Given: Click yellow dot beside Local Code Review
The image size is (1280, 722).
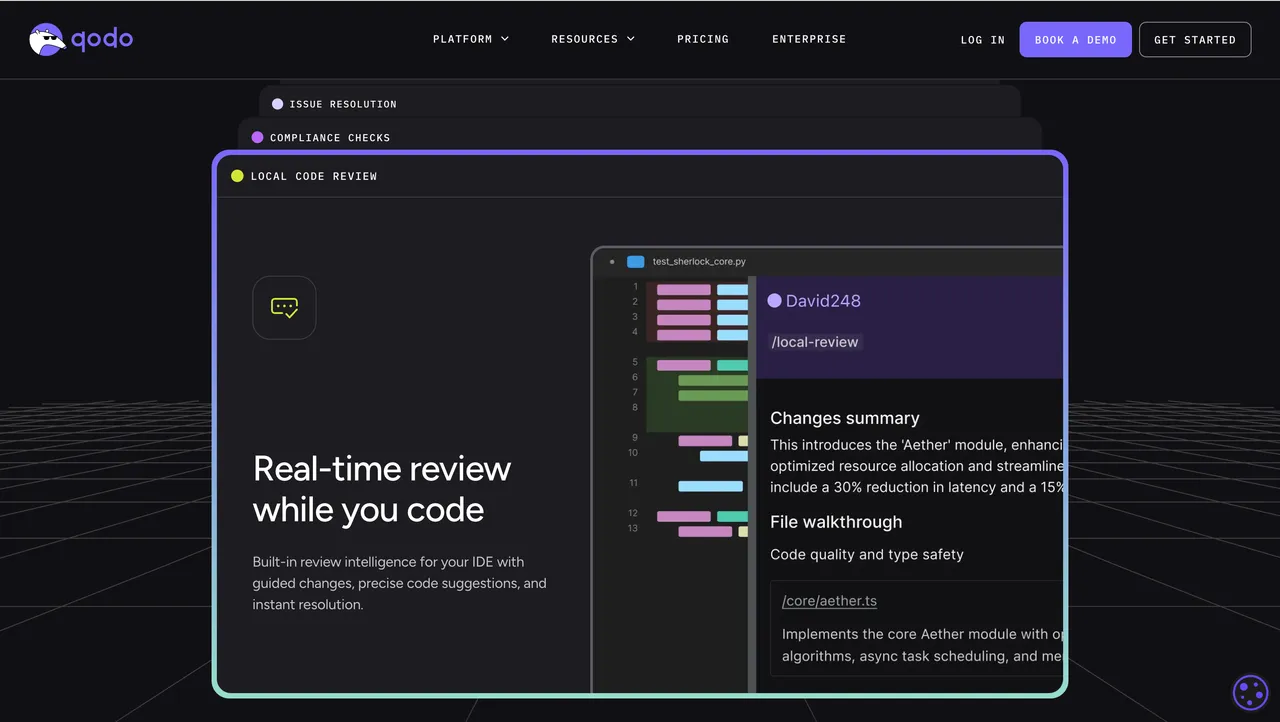Looking at the screenshot, I should pos(237,176).
